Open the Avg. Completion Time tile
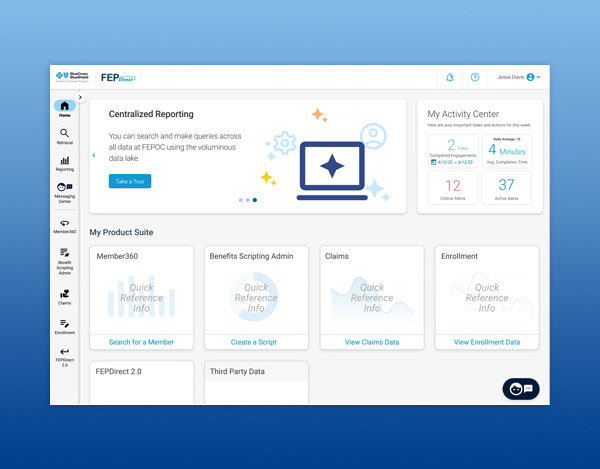600x469 pixels. 507,151
